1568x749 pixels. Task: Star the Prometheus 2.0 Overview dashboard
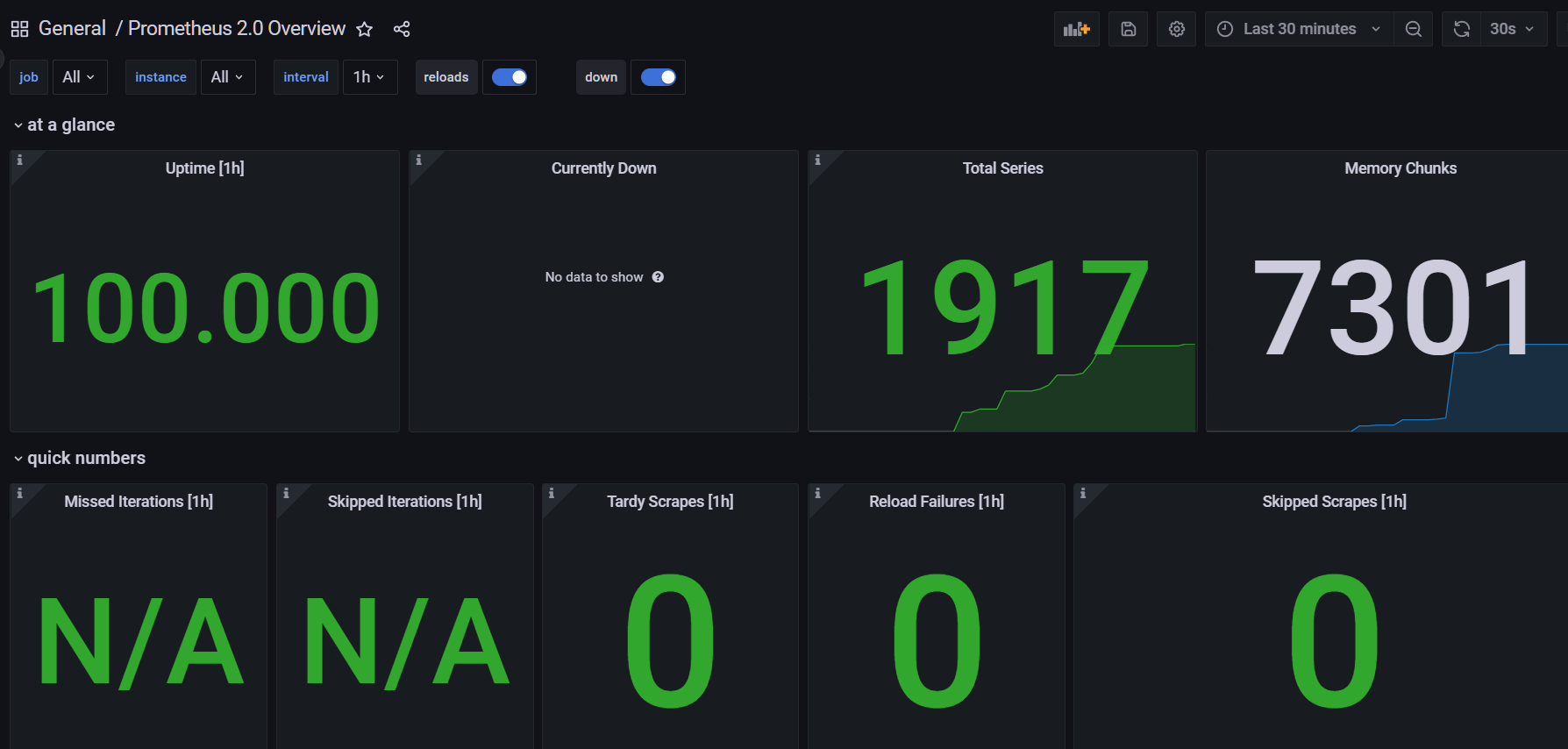point(365,29)
